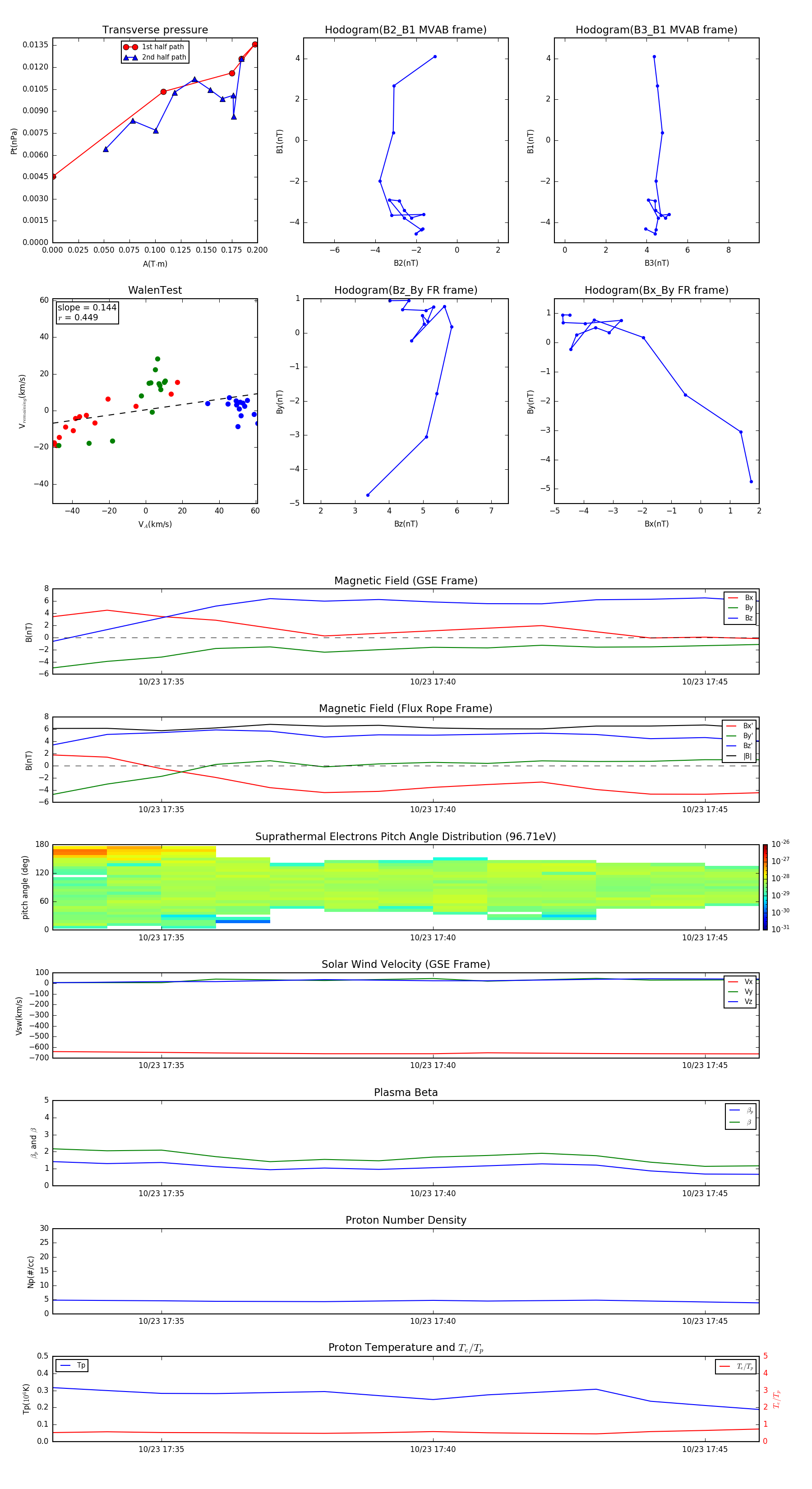This screenshot has height=1489, width=812.
Task: Click the "Vy" velocity legend entry
Action: tap(740, 991)
